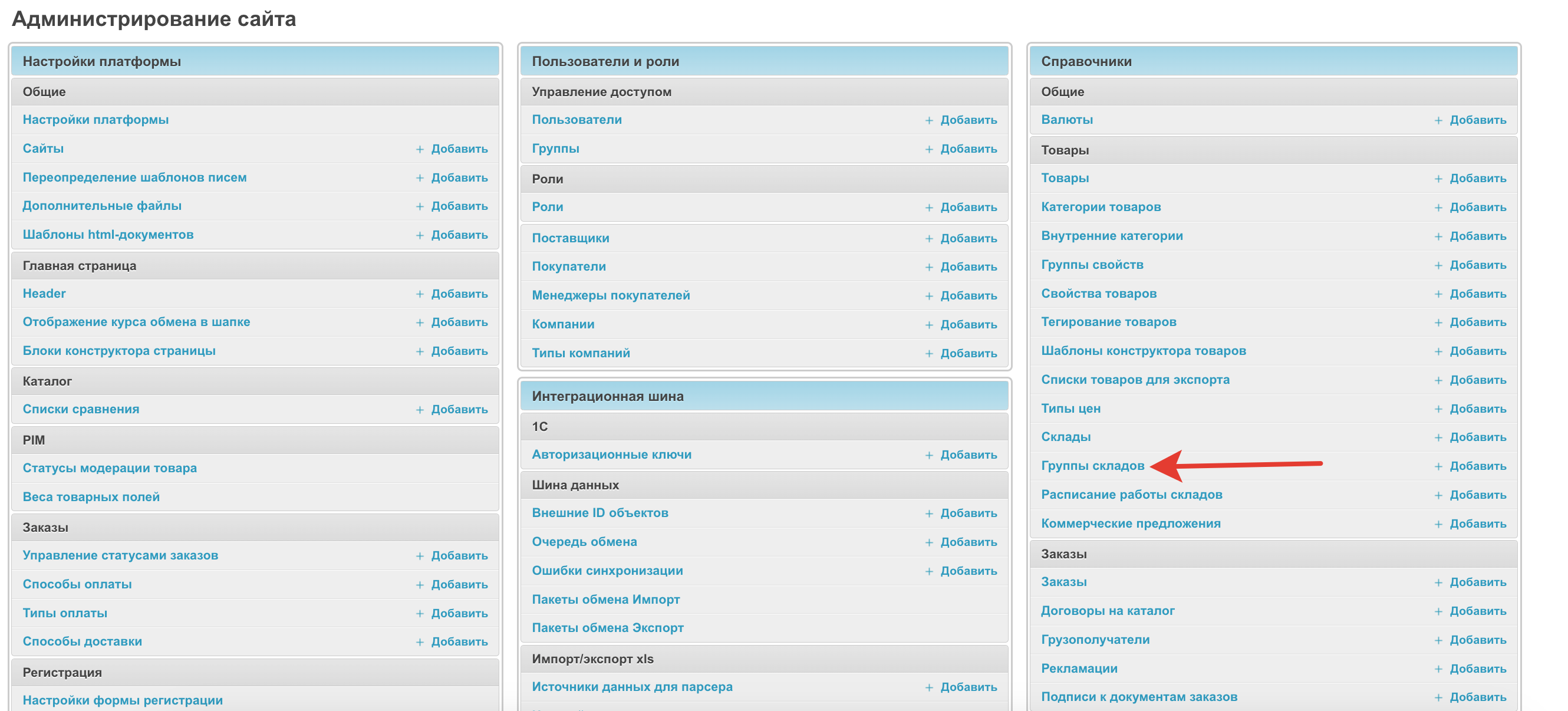This screenshot has width=1568, height=711.
Task: Open Расписание работы складов
Action: click(1131, 495)
